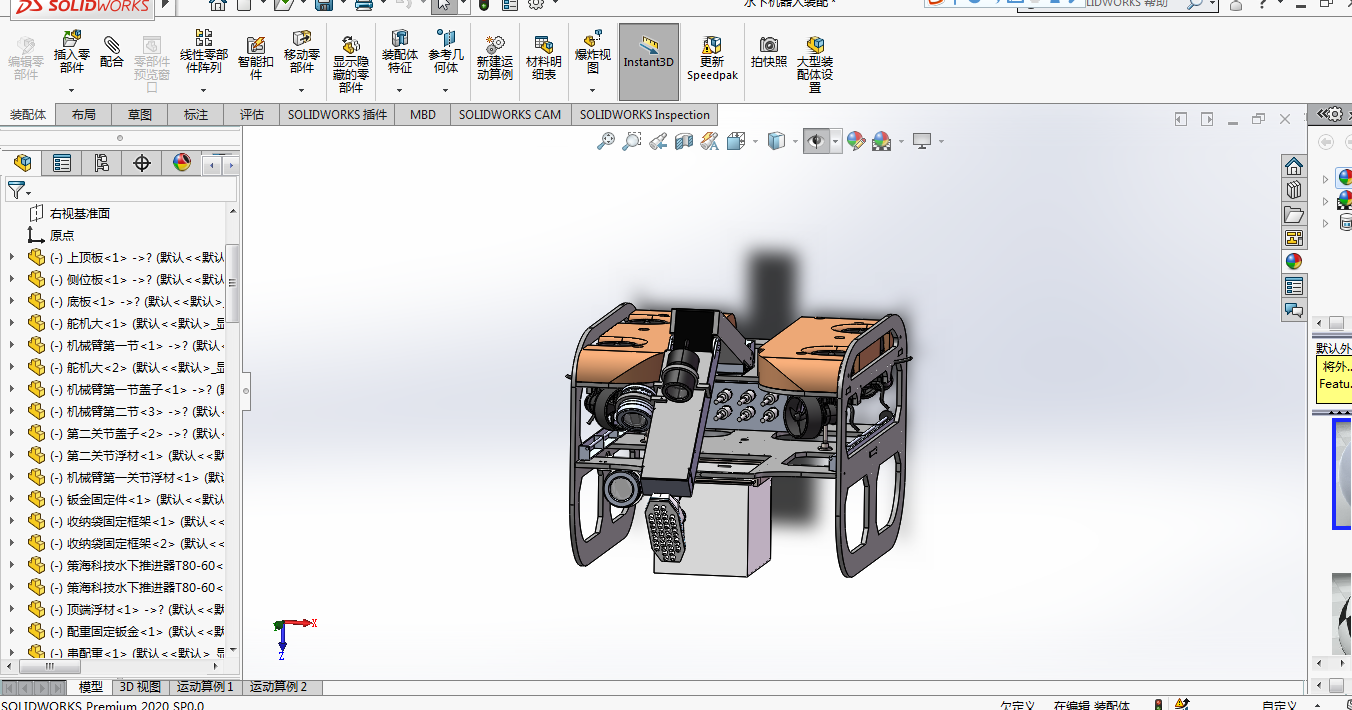1352x710 pixels.
Task: Open the SOLIDWORKS Inspection tab
Action: click(x=645, y=115)
